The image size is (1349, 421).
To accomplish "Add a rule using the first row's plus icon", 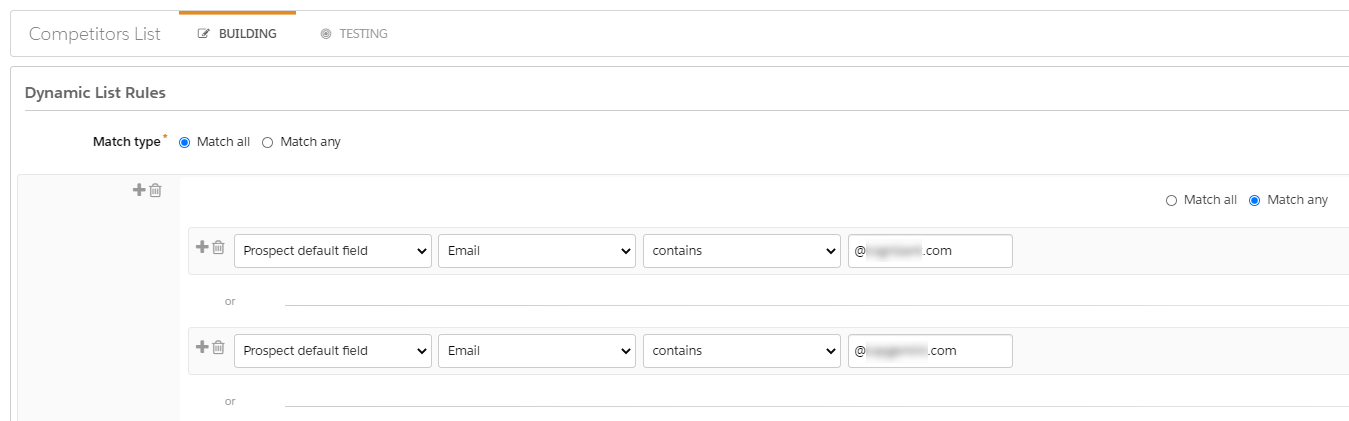I will [x=202, y=247].
